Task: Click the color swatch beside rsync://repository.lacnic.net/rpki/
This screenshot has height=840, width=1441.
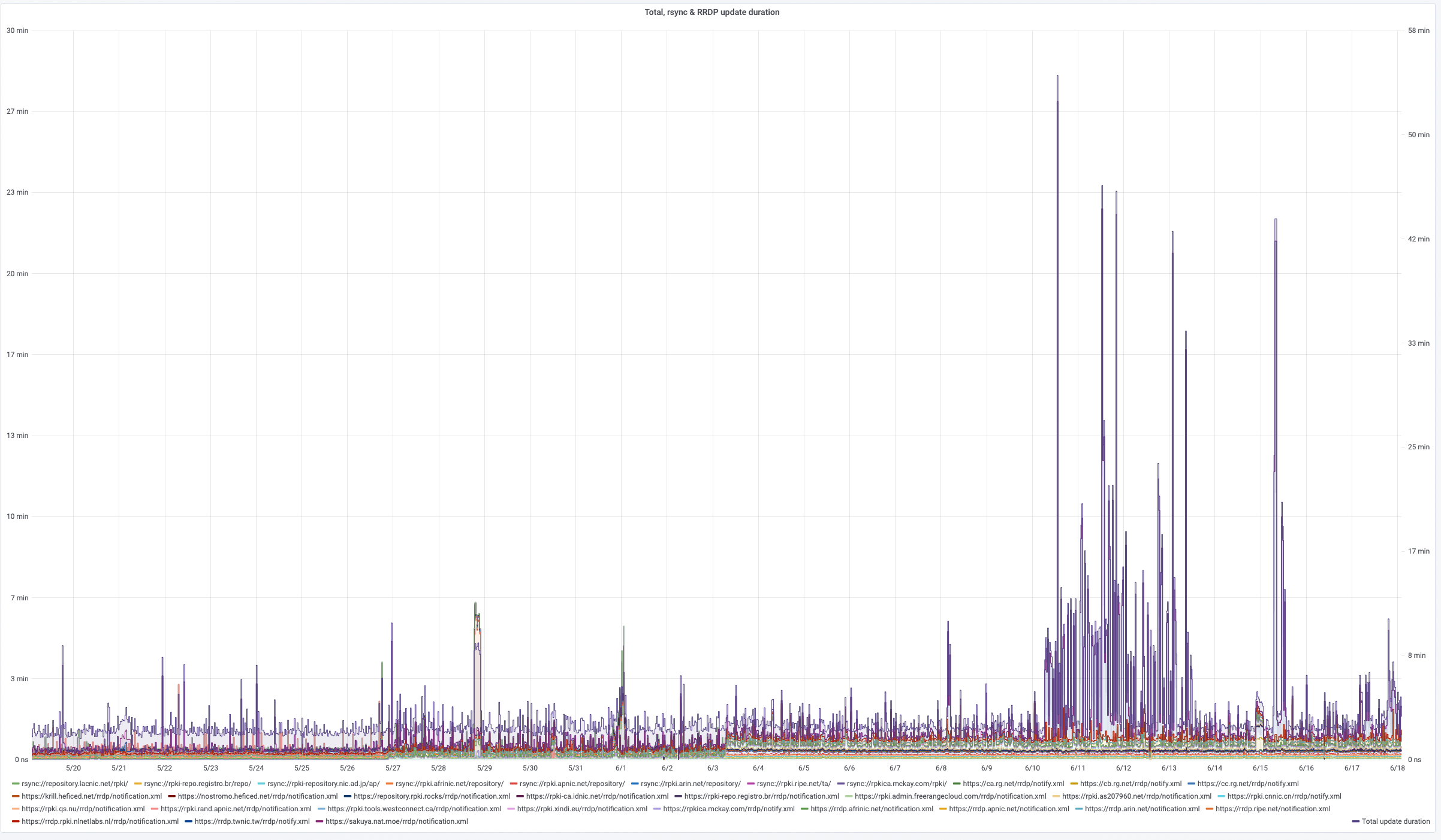Action: tap(16, 784)
